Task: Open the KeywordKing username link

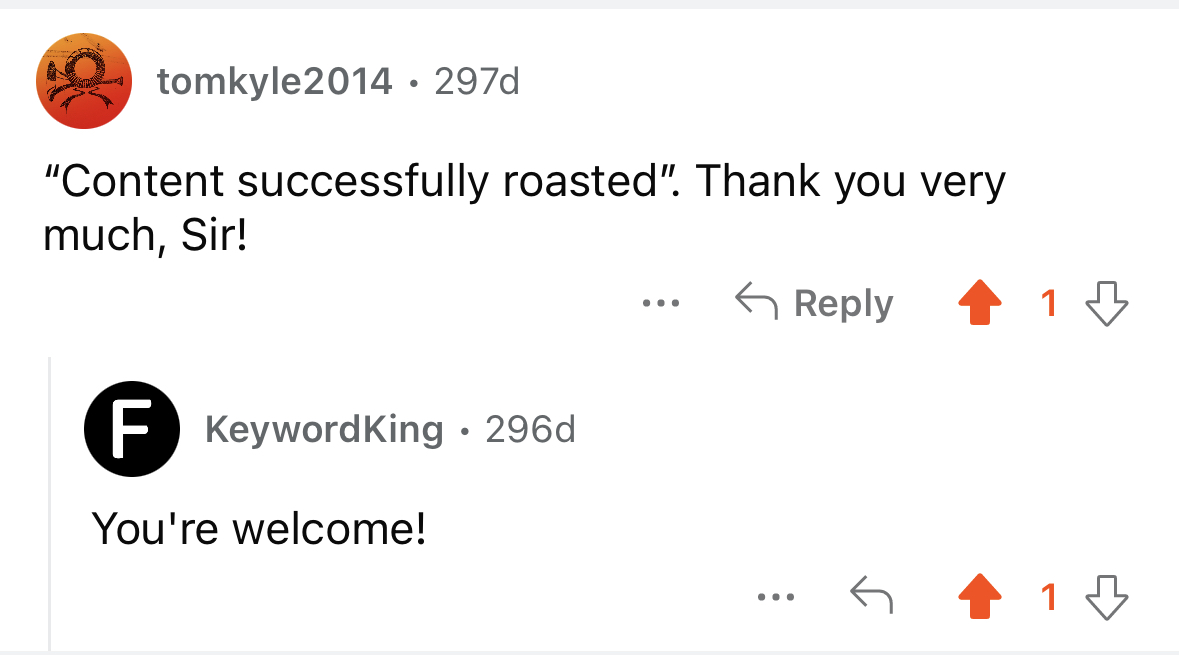Action: coord(324,429)
